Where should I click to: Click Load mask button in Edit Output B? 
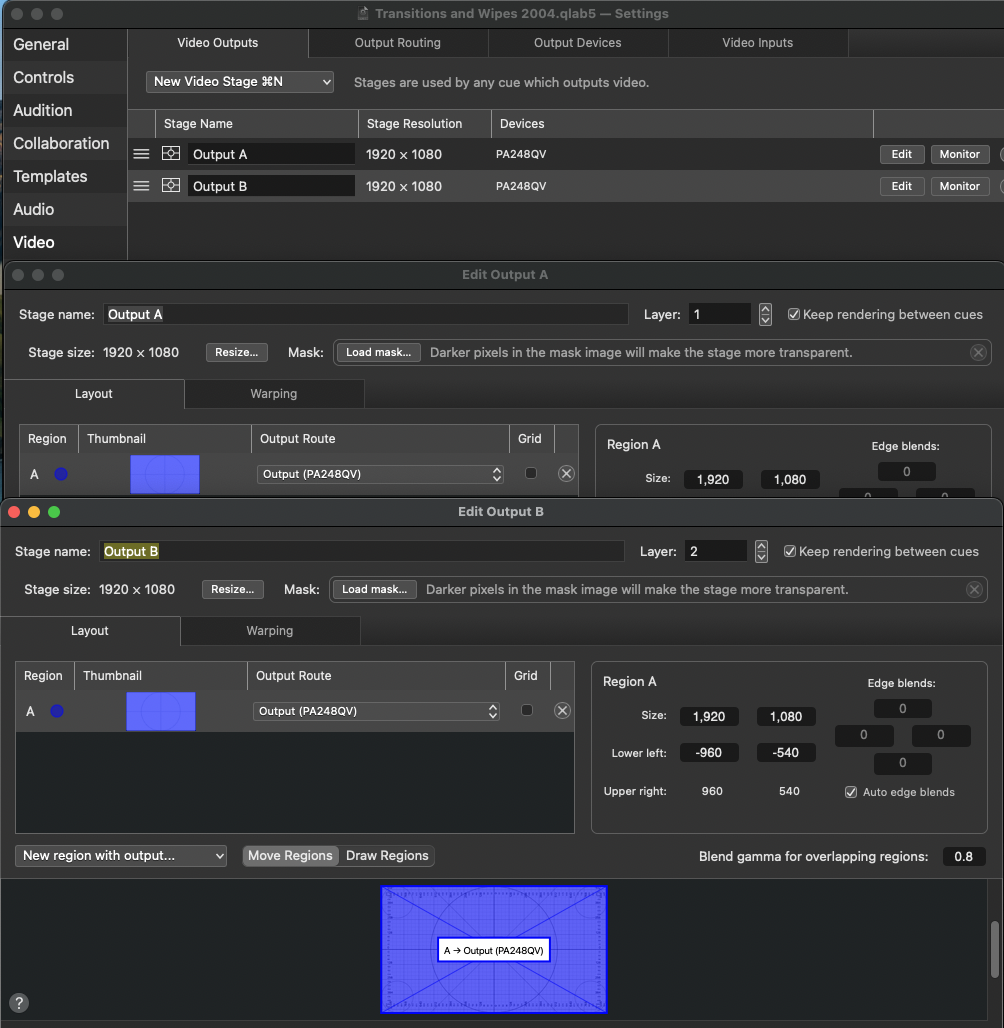[374, 590]
